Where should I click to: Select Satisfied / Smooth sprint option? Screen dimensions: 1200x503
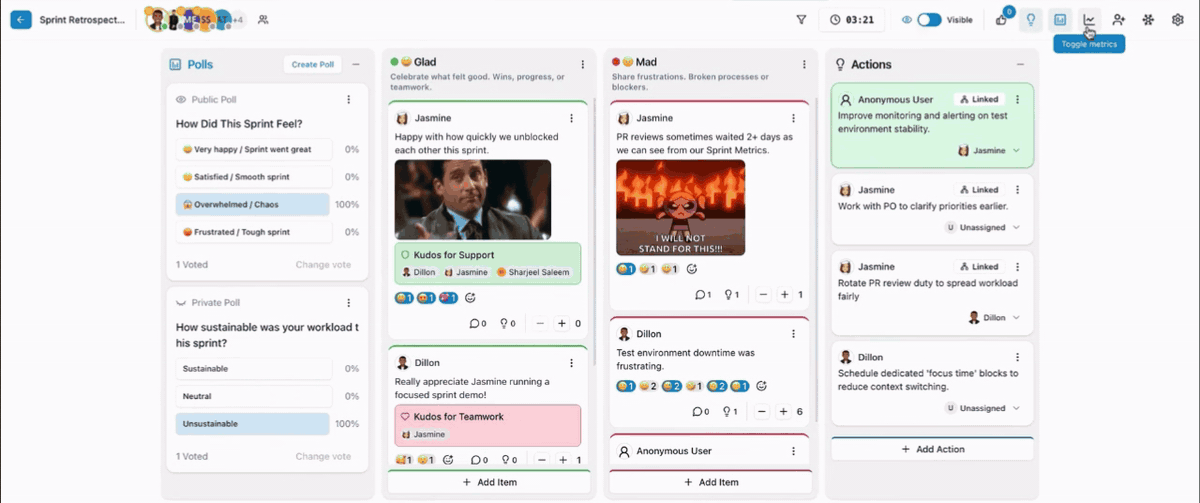point(253,176)
